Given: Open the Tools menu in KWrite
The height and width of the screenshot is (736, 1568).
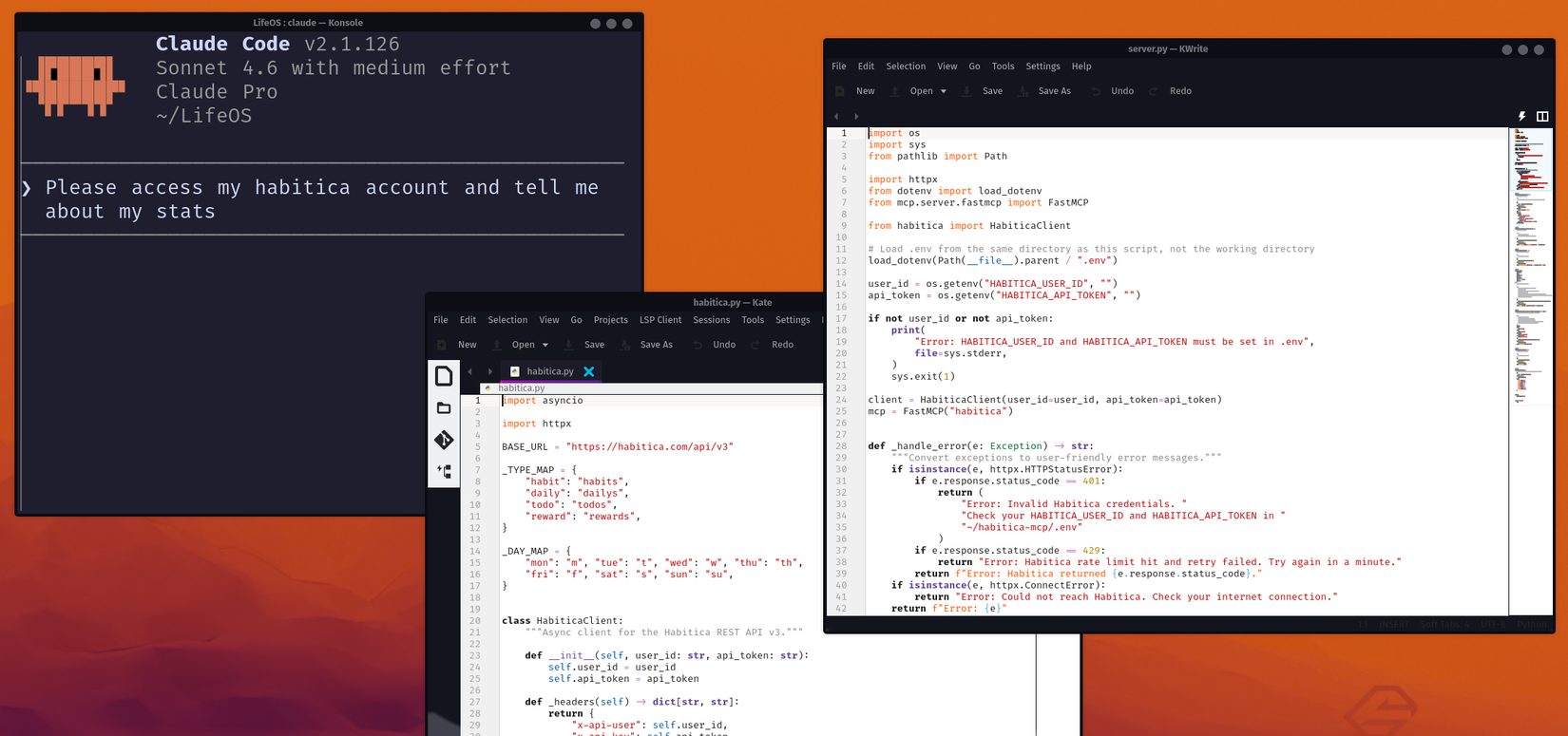Looking at the screenshot, I should pyautogui.click(x=1003, y=66).
